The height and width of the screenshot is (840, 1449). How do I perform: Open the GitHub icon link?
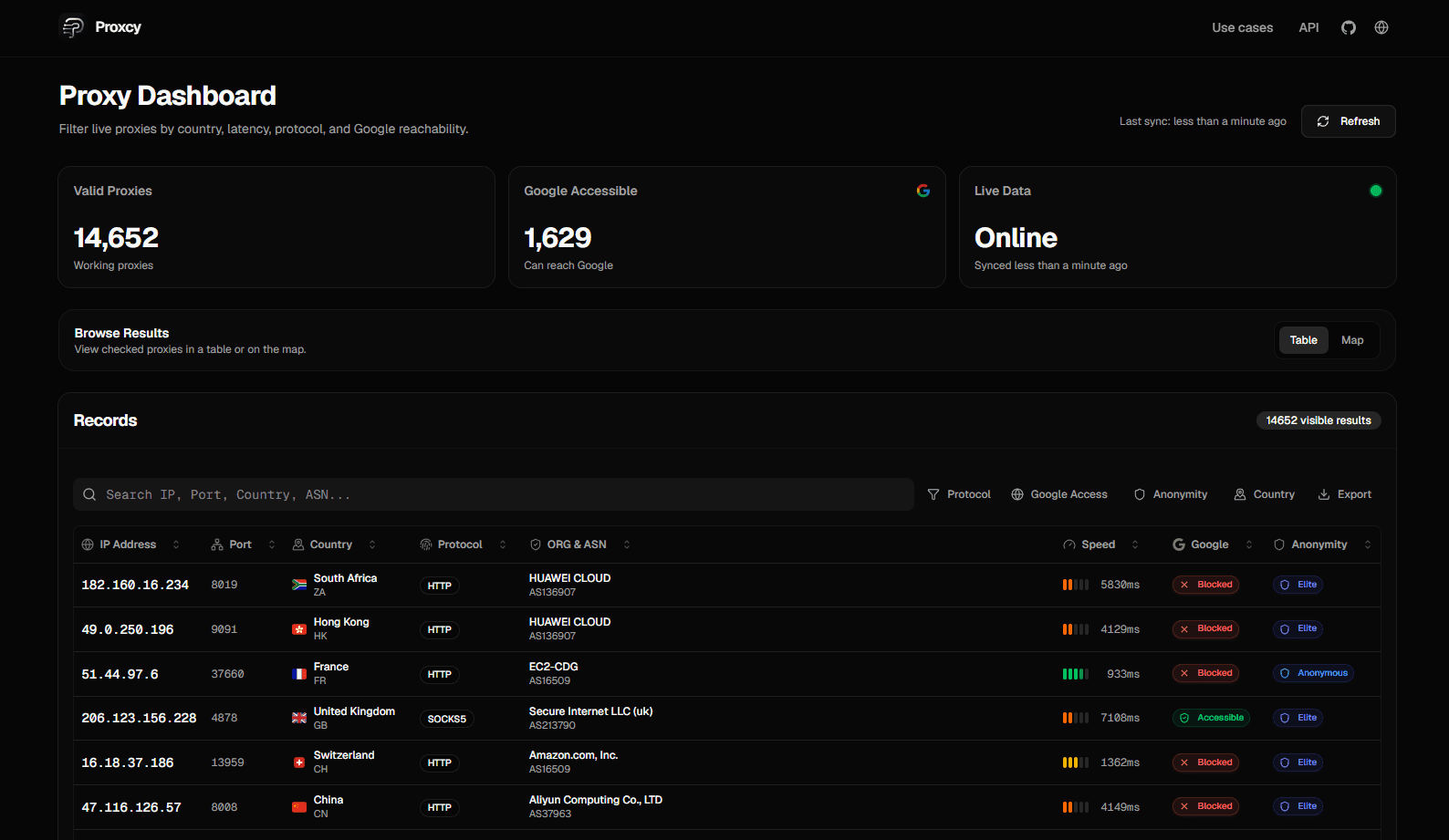point(1349,27)
